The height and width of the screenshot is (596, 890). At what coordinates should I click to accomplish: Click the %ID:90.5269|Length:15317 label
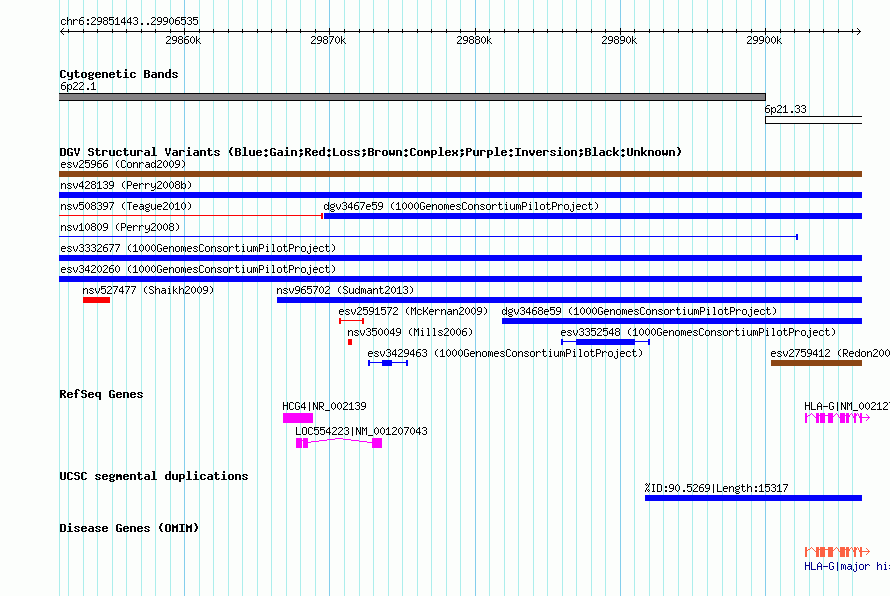716,488
